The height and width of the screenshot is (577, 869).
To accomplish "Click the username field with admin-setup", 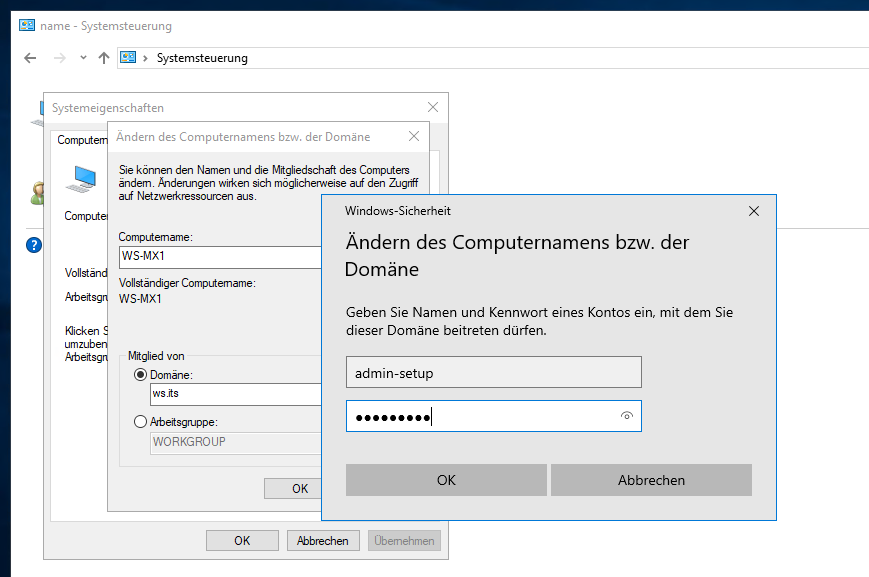I will tap(494, 372).
